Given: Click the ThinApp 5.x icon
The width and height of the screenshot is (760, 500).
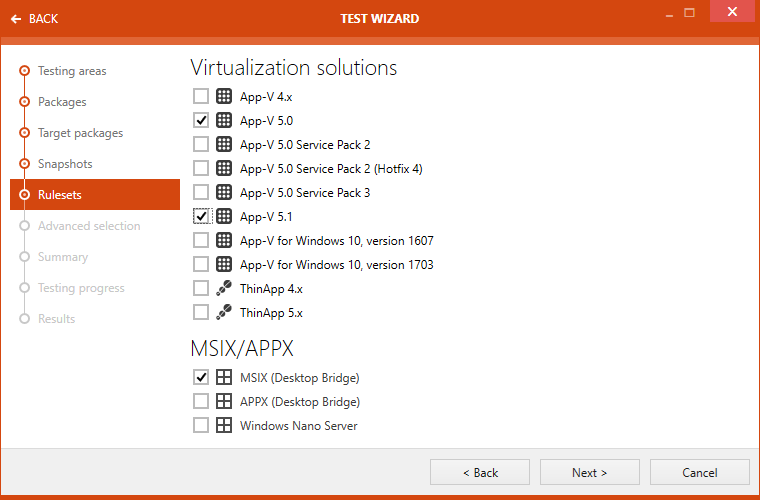Looking at the screenshot, I should click(x=224, y=312).
